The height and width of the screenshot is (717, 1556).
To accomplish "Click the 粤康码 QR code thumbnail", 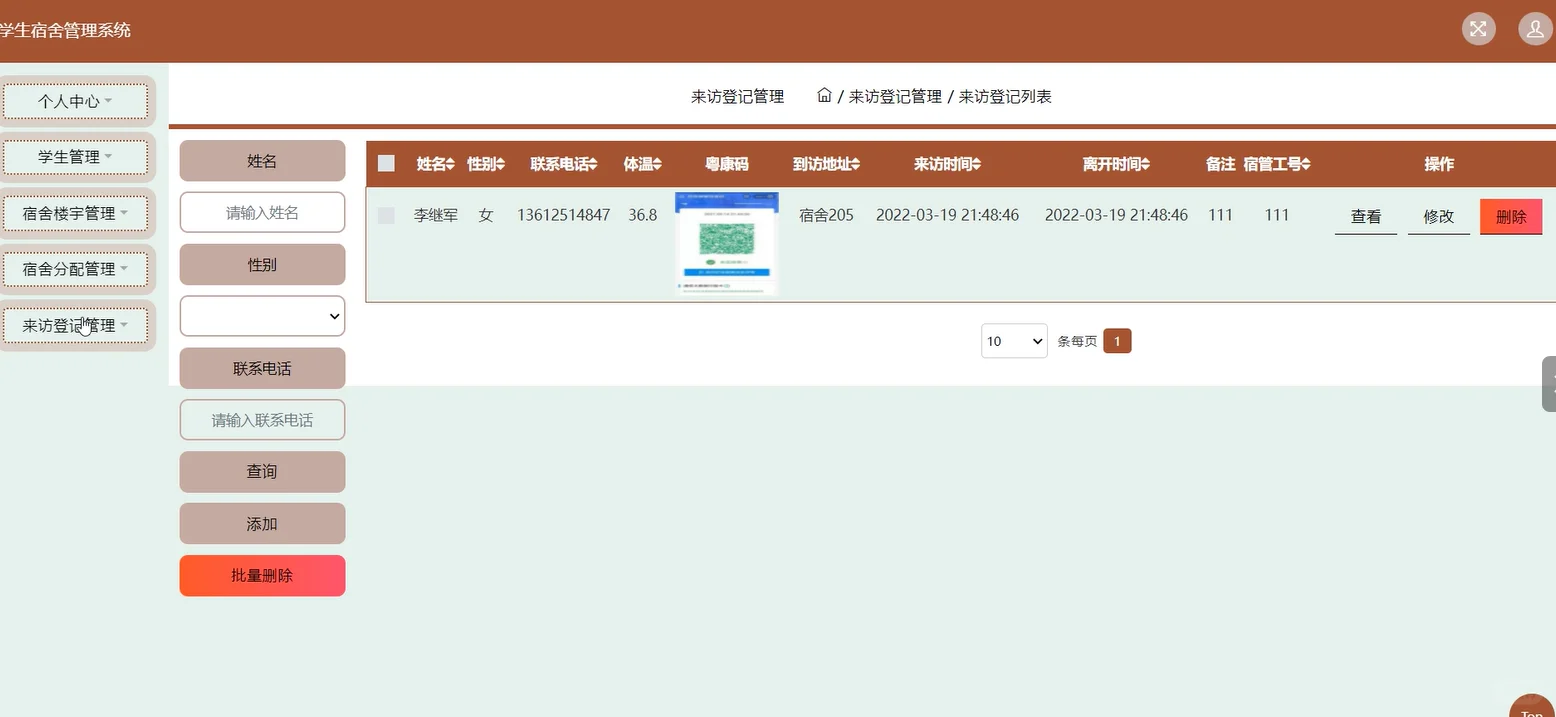I will click(727, 242).
